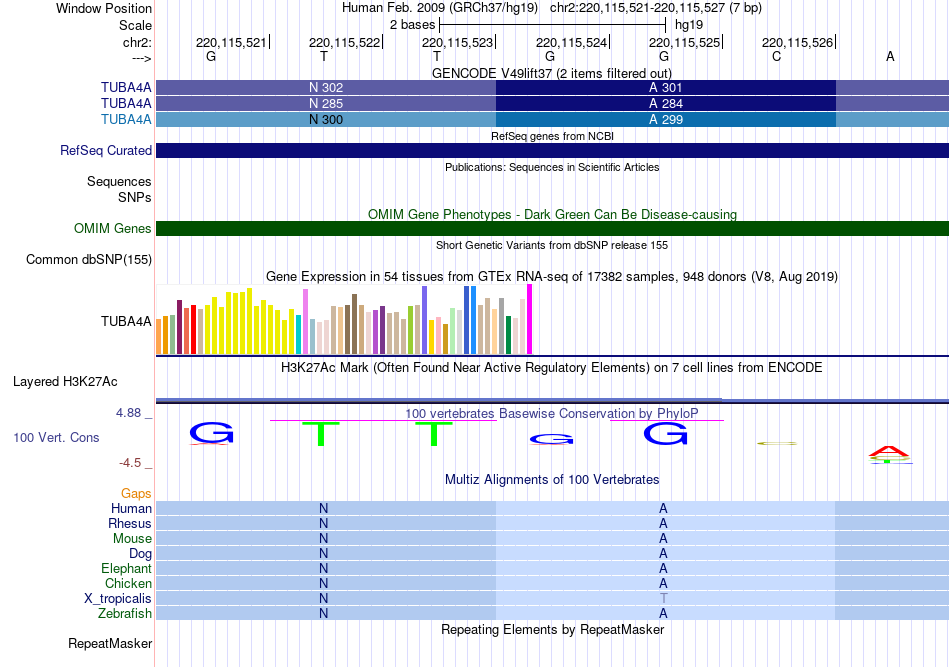Open the Publications: Sequences in Scientific Articles title
The width and height of the screenshot is (950, 667).
click(x=552, y=167)
